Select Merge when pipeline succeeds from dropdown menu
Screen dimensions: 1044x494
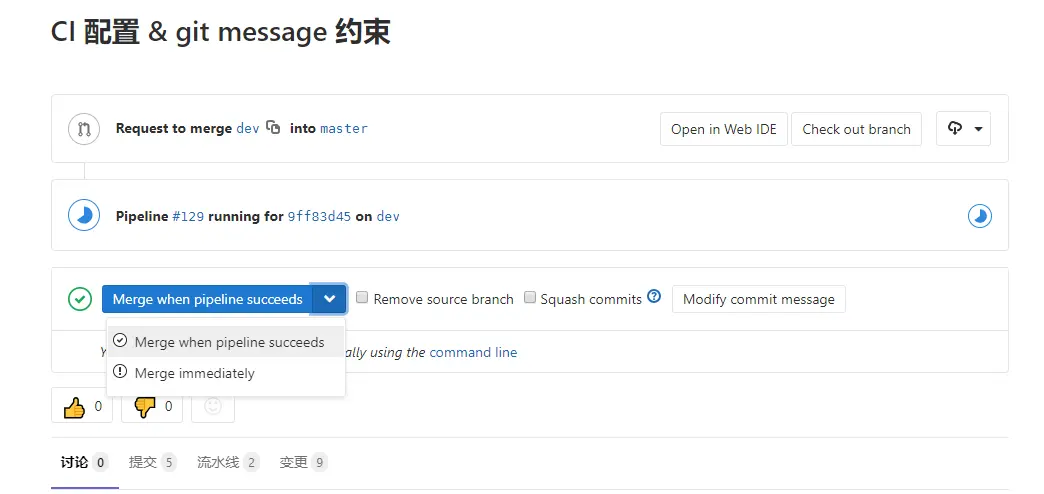[x=226, y=342]
